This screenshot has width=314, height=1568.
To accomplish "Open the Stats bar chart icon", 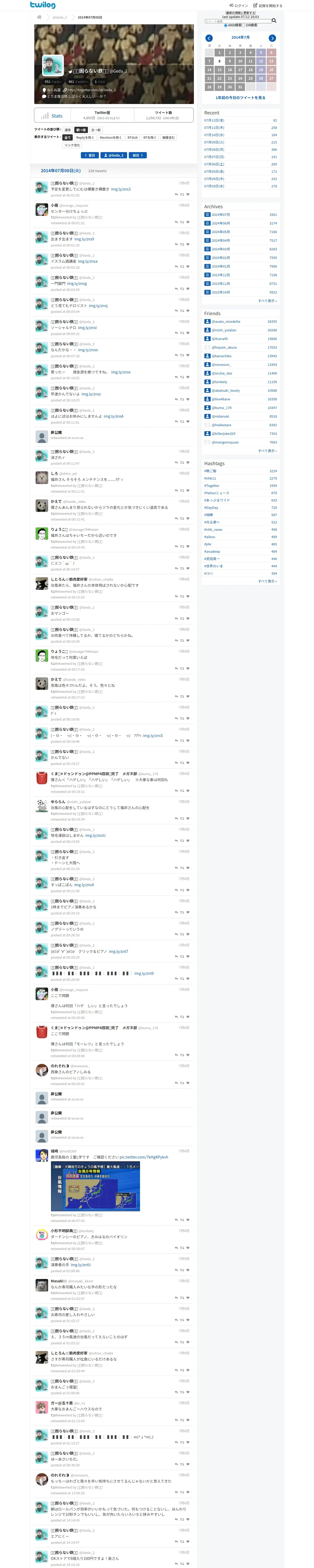I will tap(44, 116).
